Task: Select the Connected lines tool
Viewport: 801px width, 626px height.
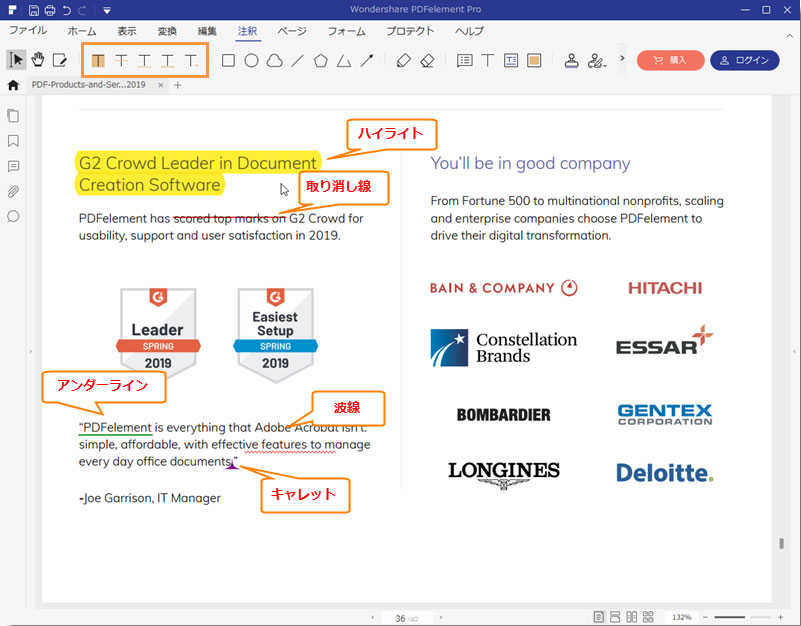Action: click(344, 61)
